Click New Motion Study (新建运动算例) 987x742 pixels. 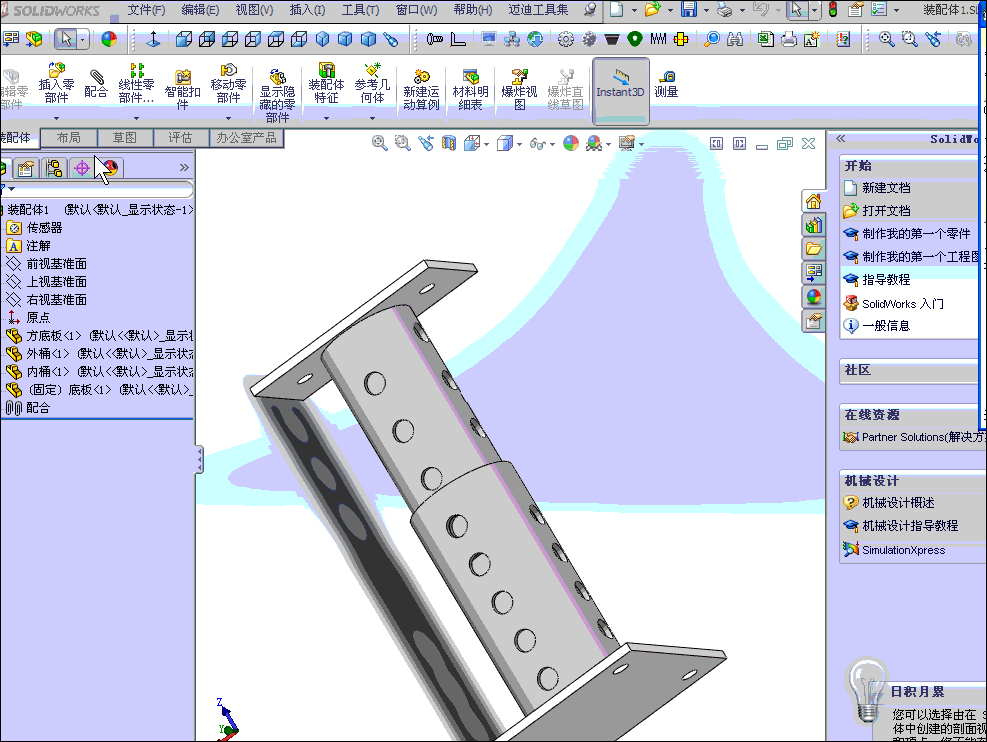pyautogui.click(x=421, y=90)
